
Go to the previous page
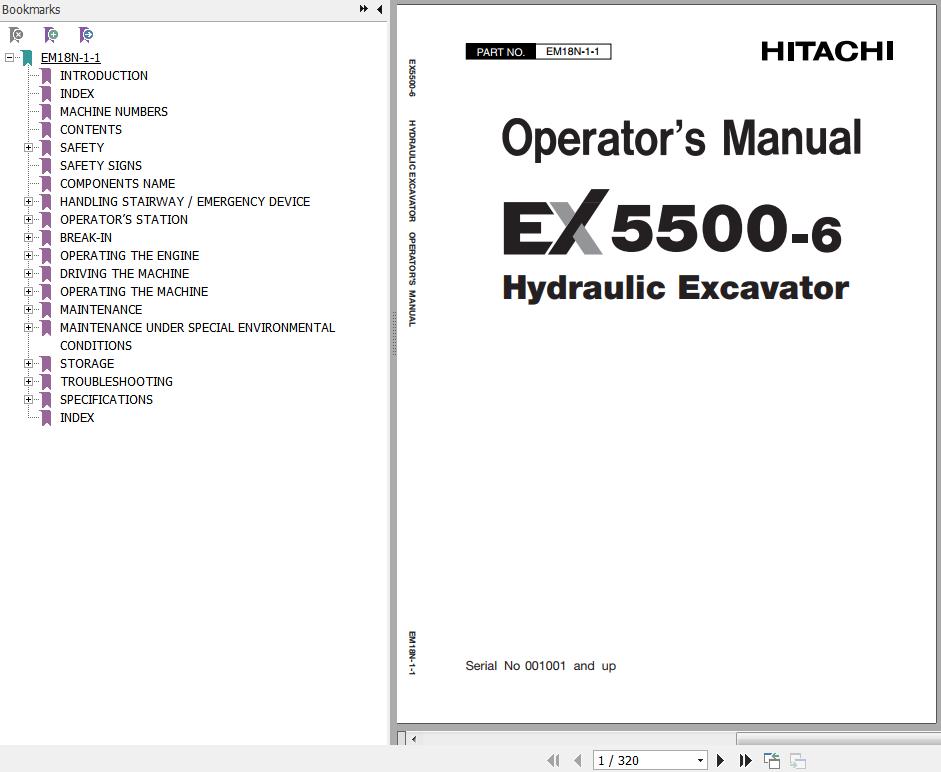tap(578, 761)
